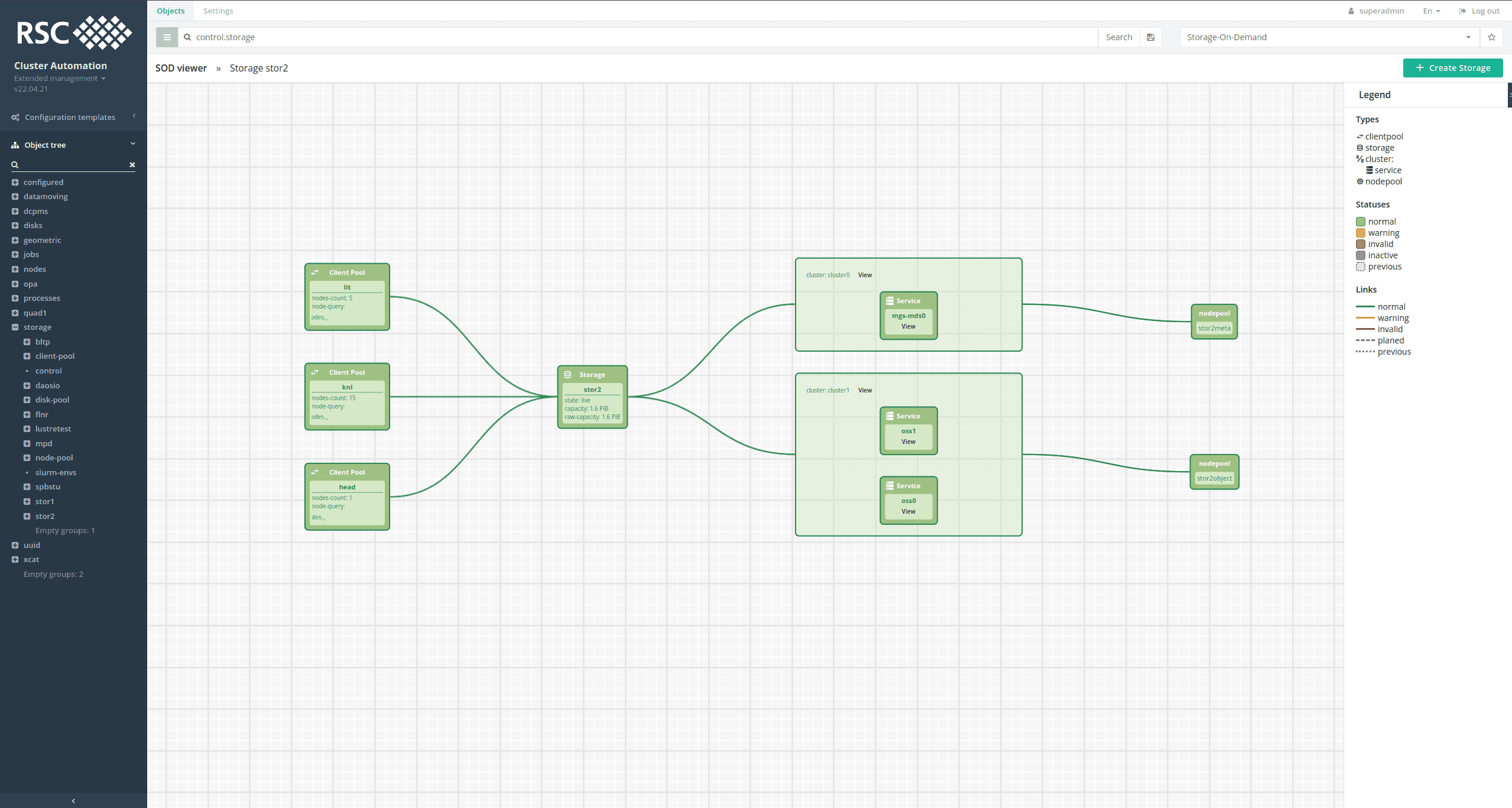Open the Storage-On-Demand view dropdown
Screen dimensions: 1512x808
pos(1468,37)
